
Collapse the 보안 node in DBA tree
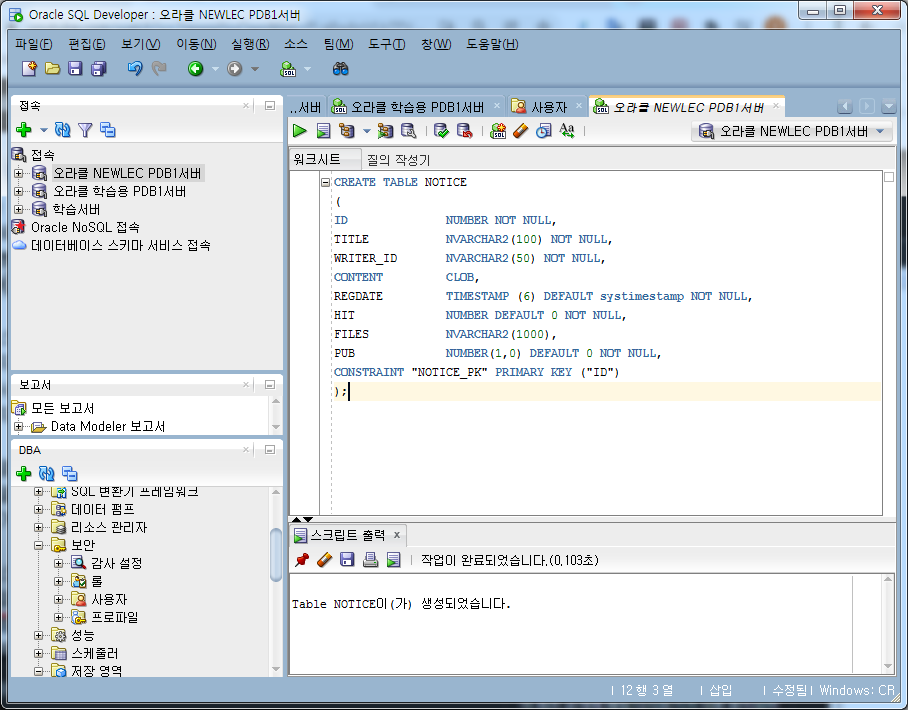[38, 545]
